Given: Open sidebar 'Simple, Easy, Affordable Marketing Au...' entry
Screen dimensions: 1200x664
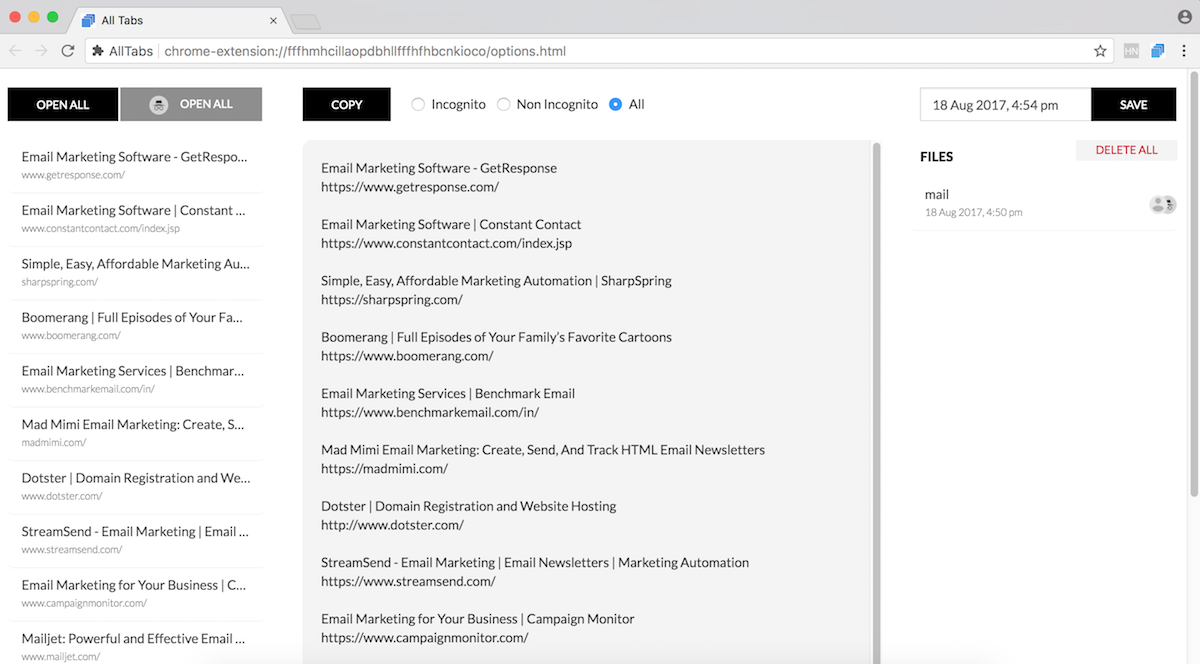Looking at the screenshot, I should 136,272.
